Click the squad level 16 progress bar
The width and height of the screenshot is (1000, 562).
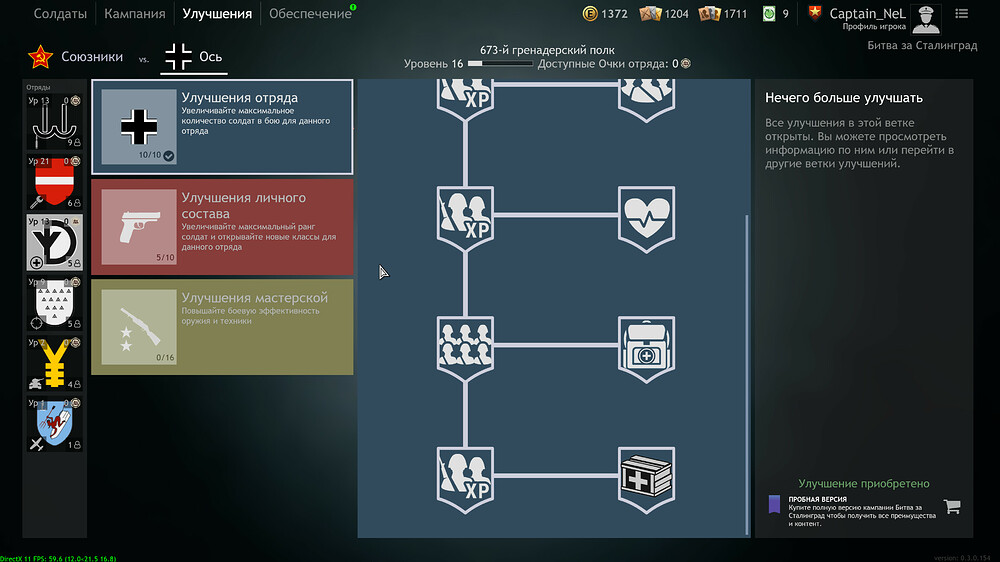click(500, 64)
